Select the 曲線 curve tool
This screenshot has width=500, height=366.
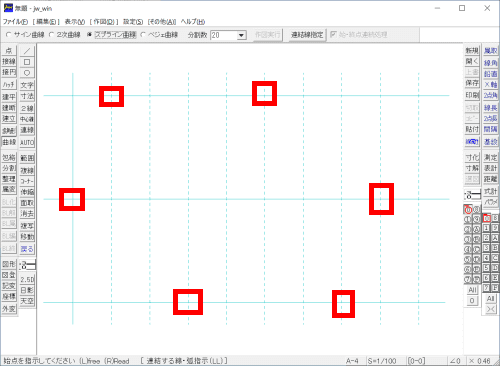9,142
